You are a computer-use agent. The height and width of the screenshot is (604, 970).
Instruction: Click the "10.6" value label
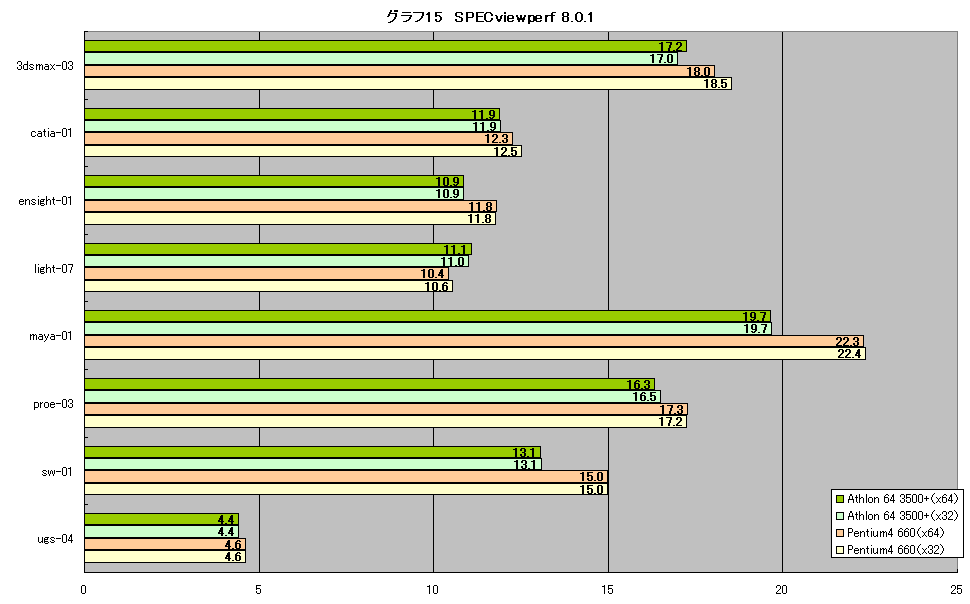tap(436, 287)
